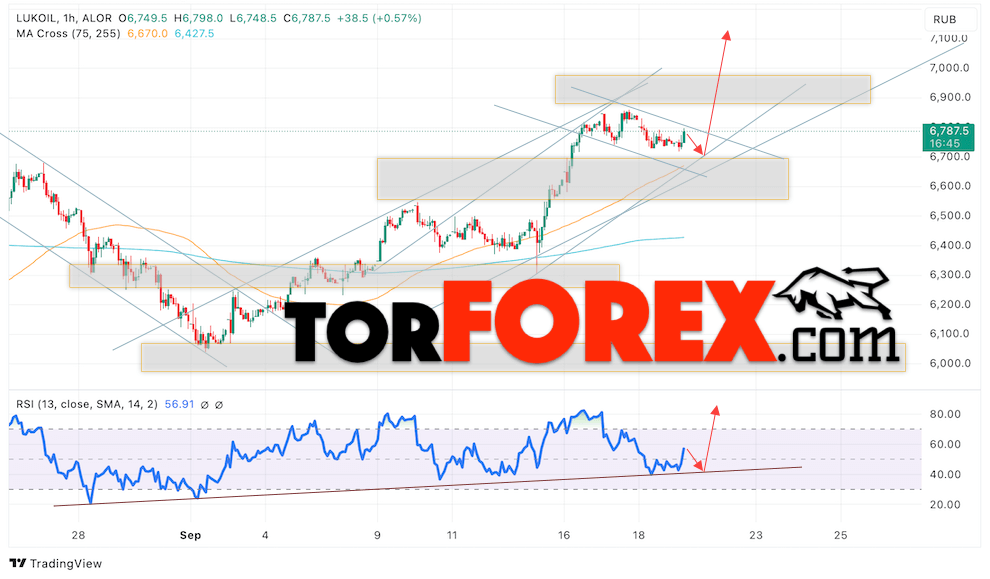Click the low price L6,748.5
Image resolution: width=990 pixels, height=579 pixels.
(x=253, y=18)
